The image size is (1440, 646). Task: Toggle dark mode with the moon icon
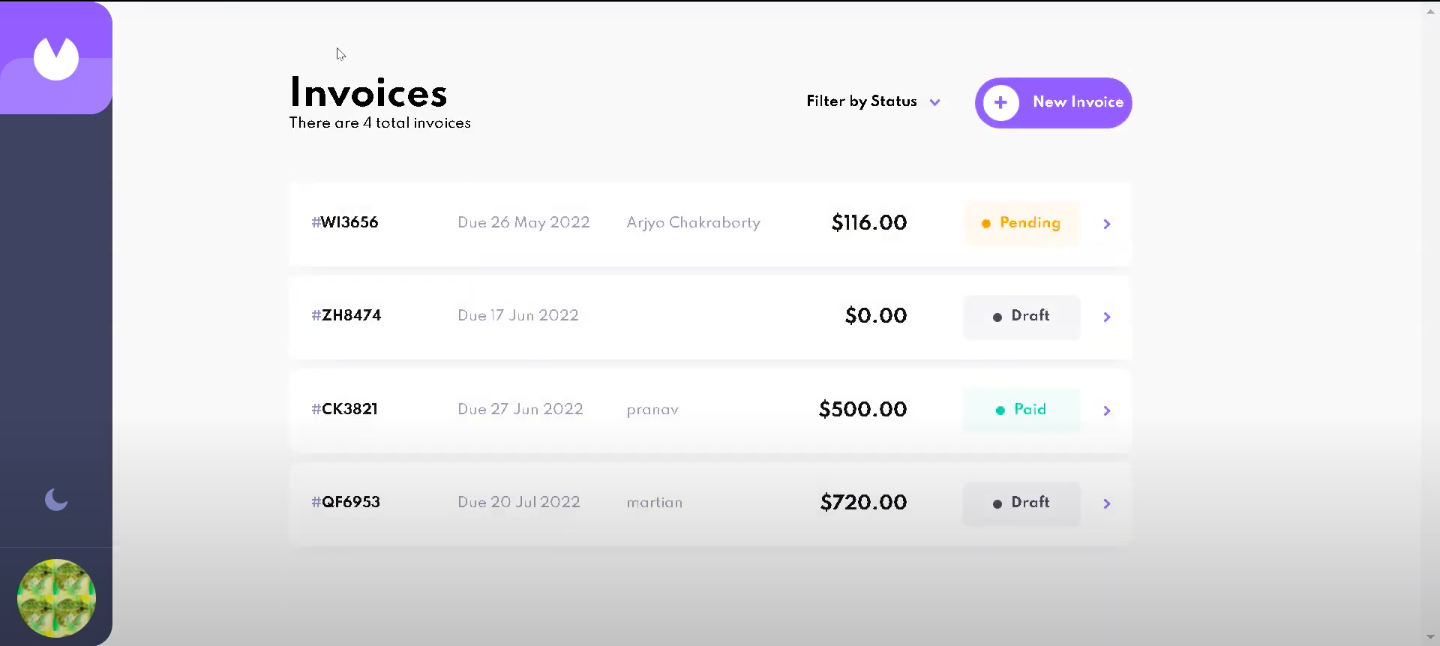56,499
